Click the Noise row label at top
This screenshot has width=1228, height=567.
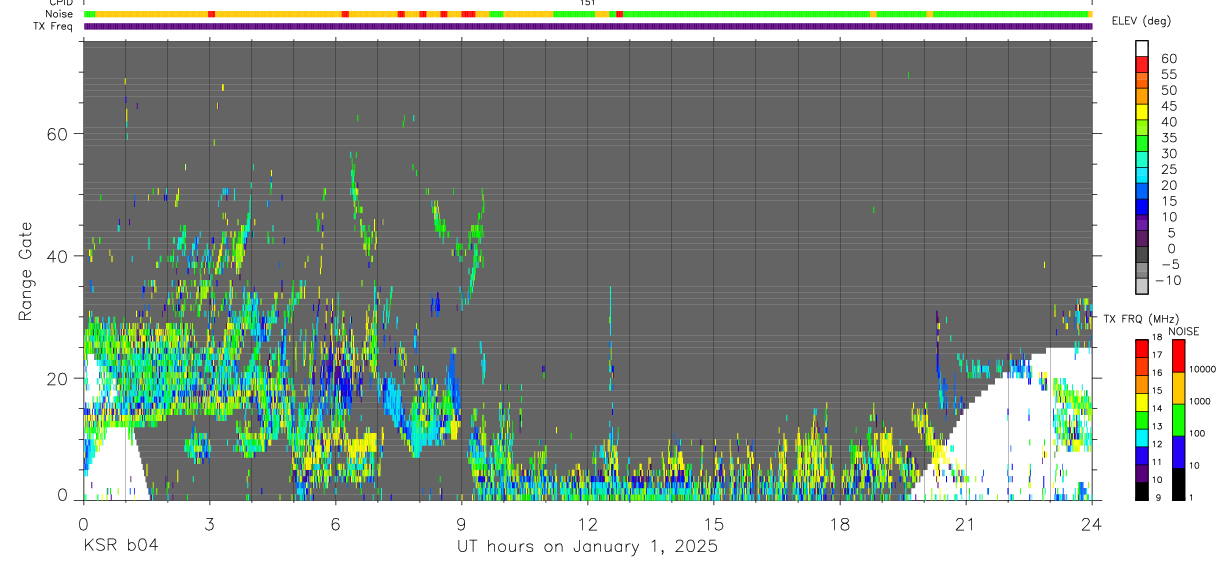[x=59, y=14]
